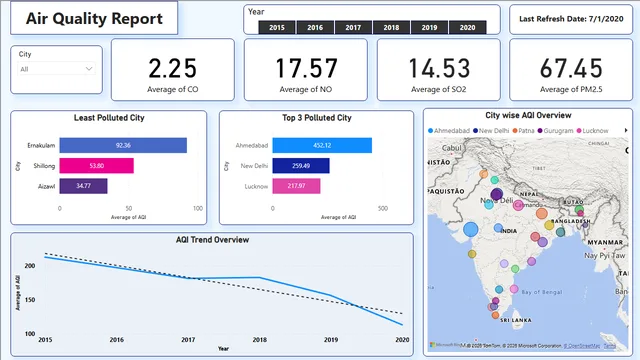Click the City wise AQI Overview title
This screenshot has height=360, width=640.
coord(528,115)
